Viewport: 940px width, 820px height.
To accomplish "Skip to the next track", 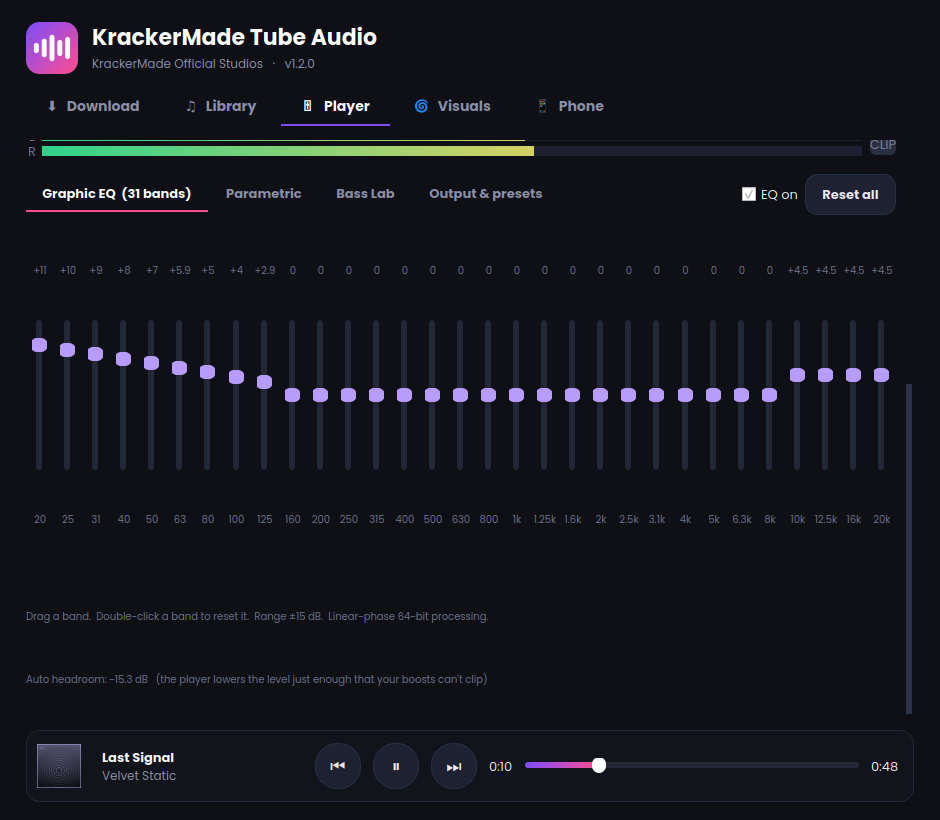I will click(x=454, y=766).
